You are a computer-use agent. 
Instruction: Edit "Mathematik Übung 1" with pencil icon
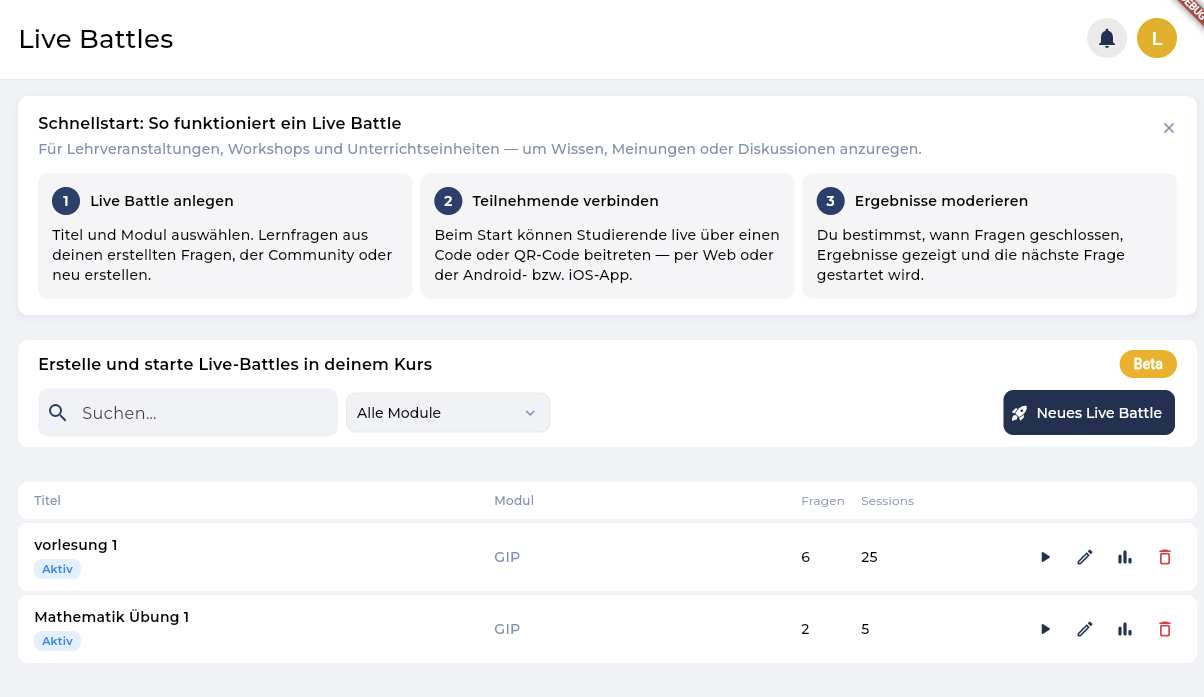[x=1085, y=629]
